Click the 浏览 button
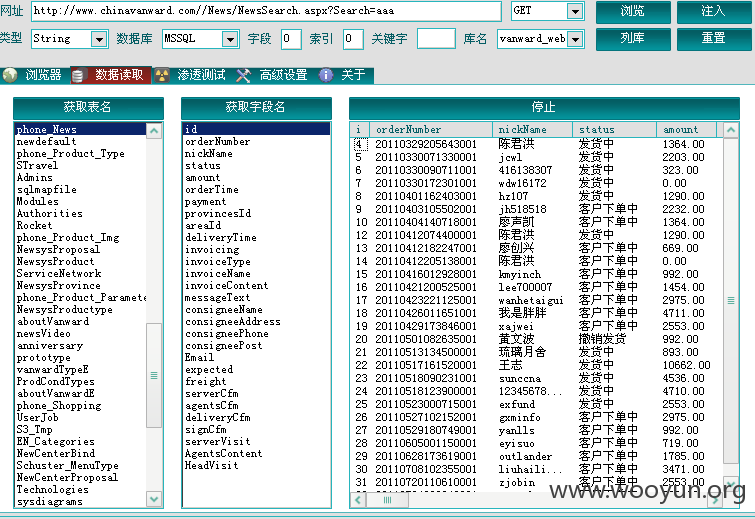 (633, 12)
